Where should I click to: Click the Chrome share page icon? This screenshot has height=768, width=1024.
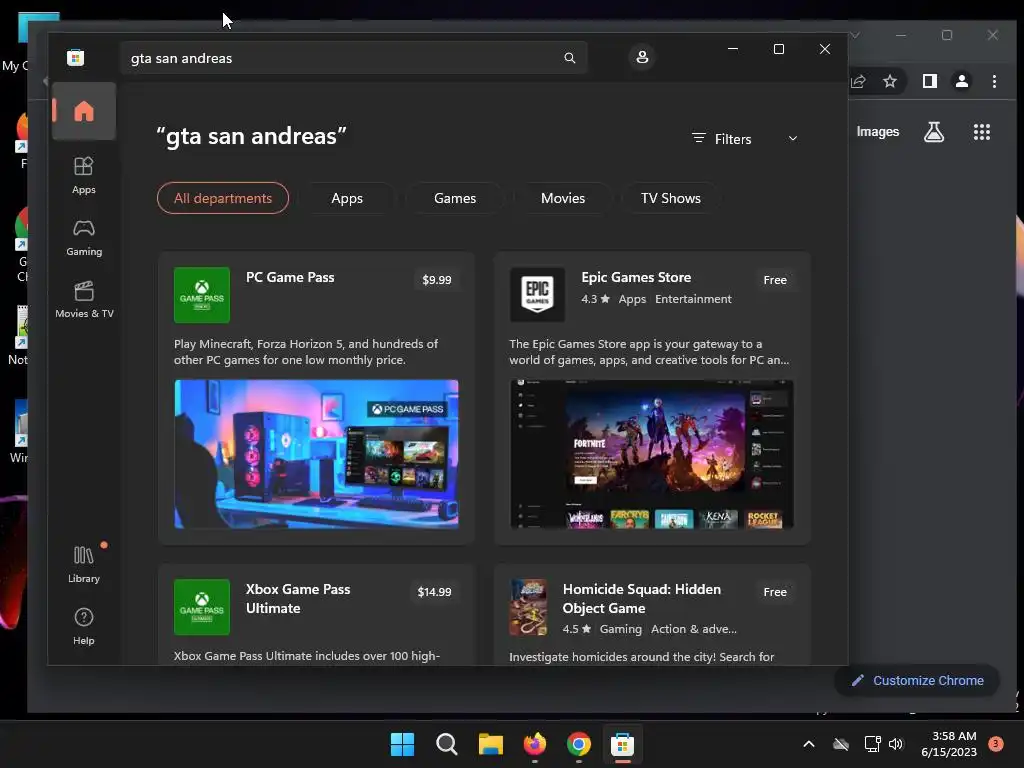point(858,81)
